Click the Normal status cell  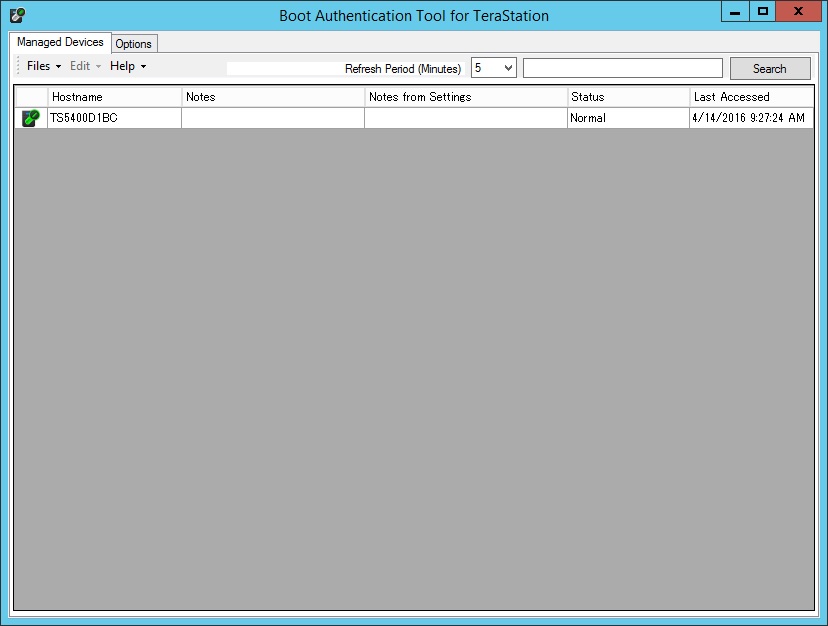(x=628, y=118)
